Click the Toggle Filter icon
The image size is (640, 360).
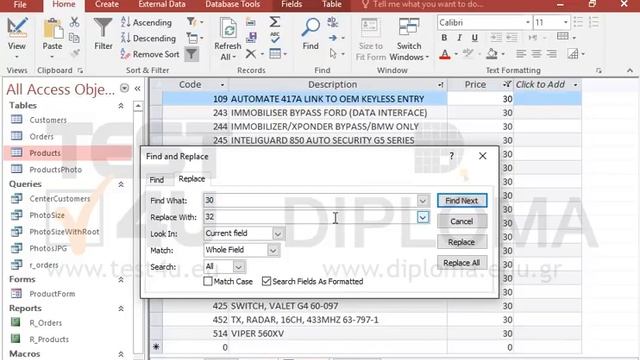(192, 54)
